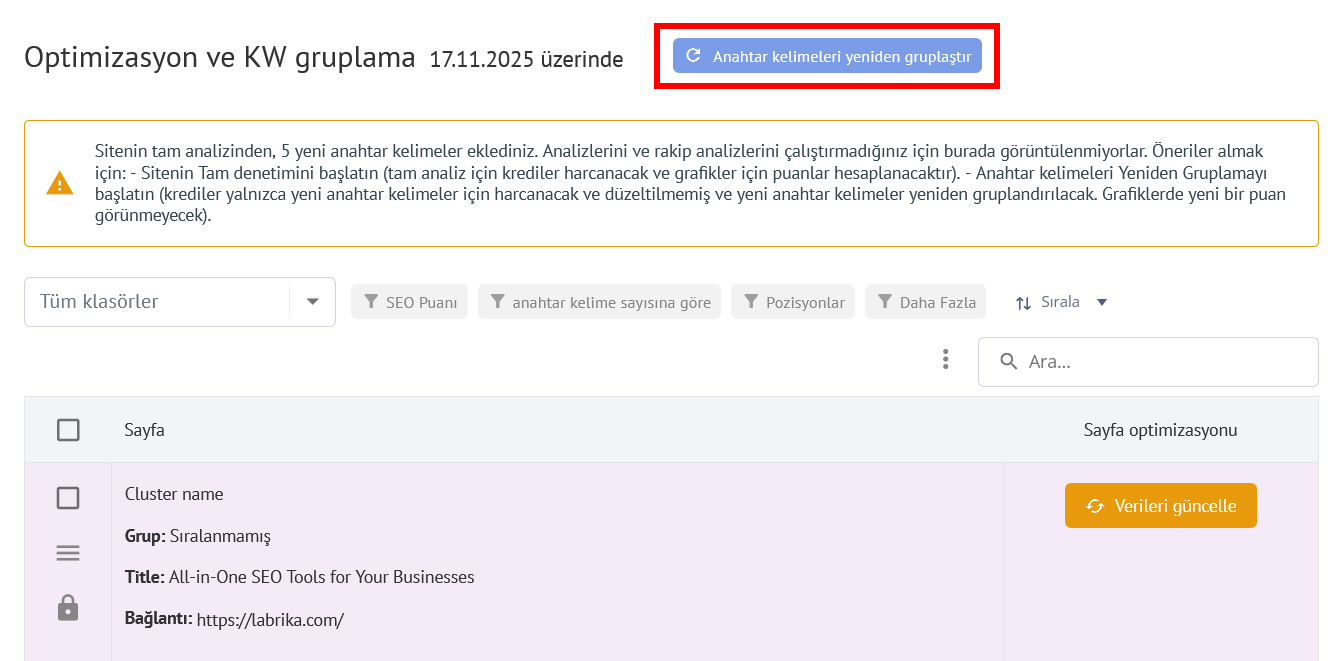This screenshot has height=661, width=1335.
Task: Click the warning triangle in the notice banner
Action: tap(58, 183)
